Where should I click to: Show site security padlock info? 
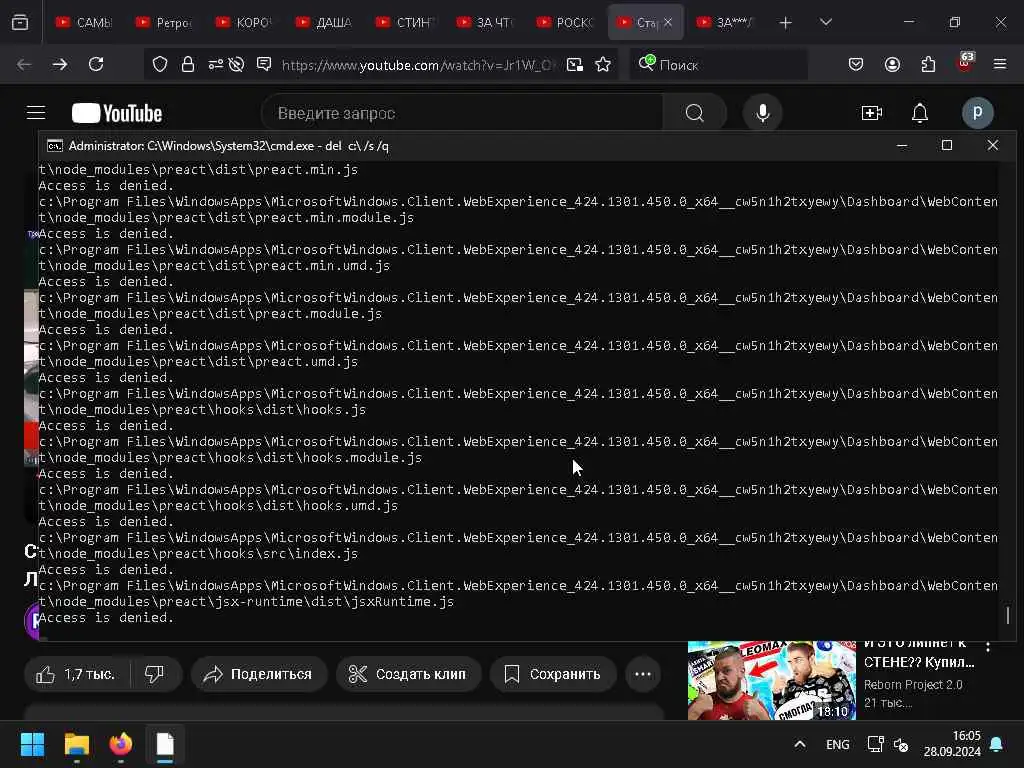click(188, 64)
